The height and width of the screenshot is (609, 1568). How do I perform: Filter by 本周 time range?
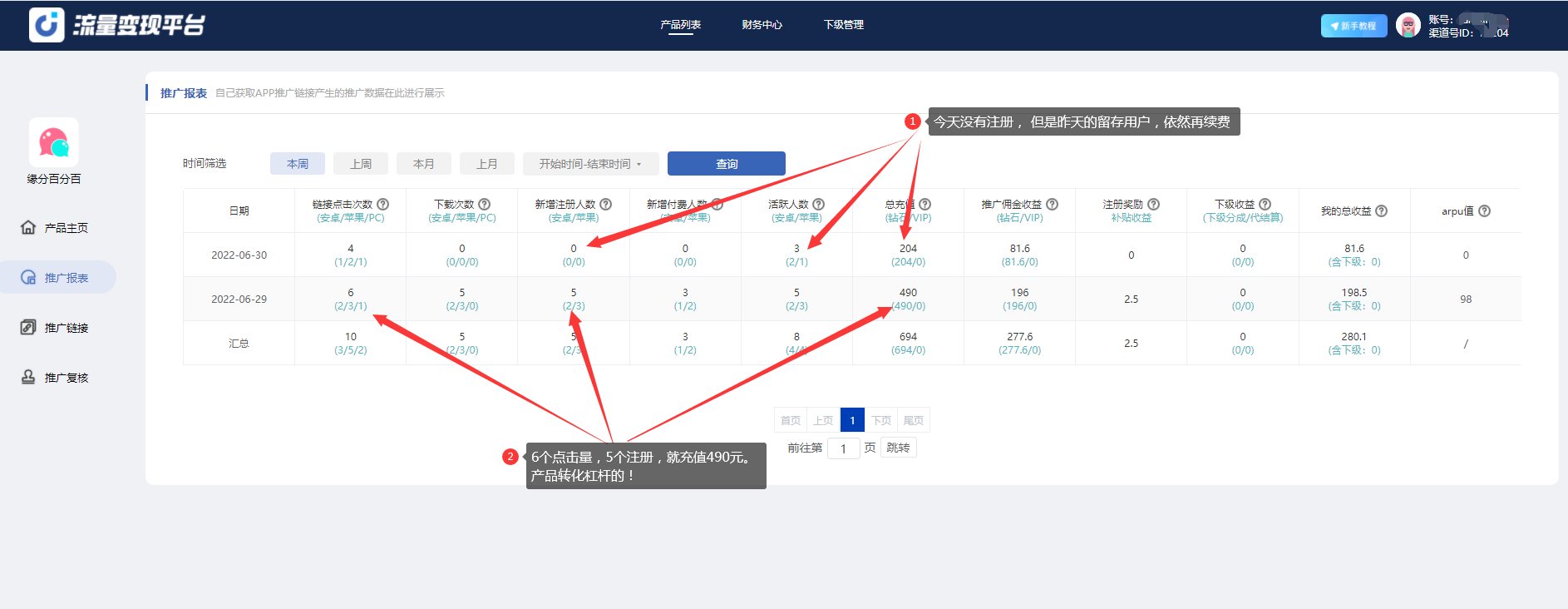[298, 164]
